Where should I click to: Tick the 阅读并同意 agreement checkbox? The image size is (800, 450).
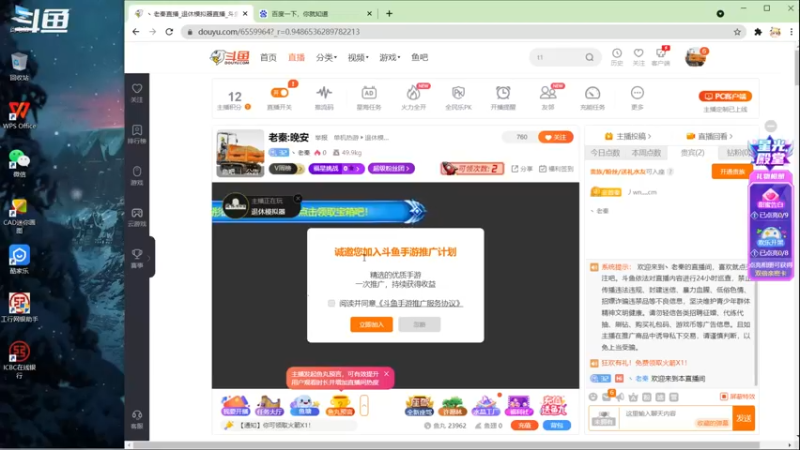331,304
